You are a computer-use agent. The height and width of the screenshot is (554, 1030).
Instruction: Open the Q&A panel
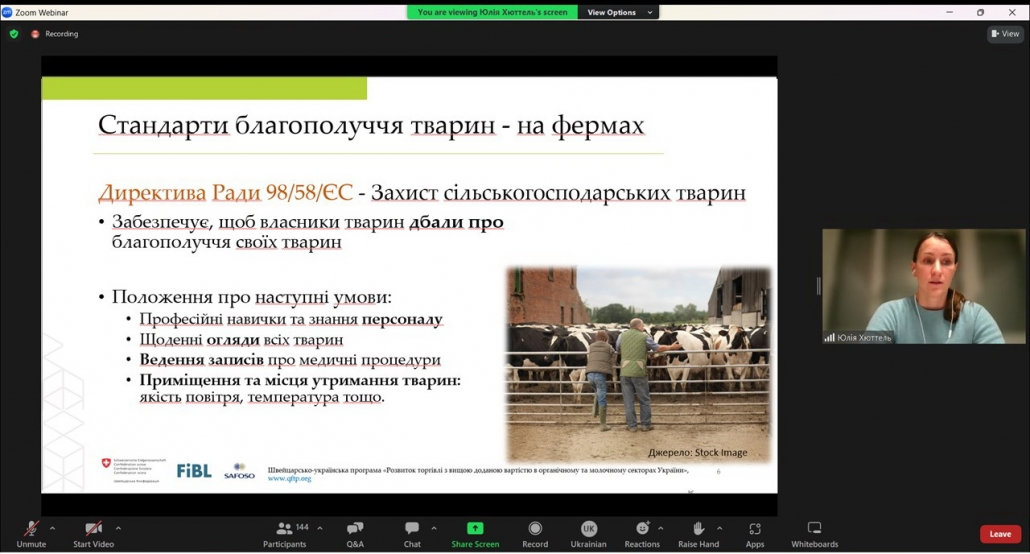pyautogui.click(x=355, y=533)
